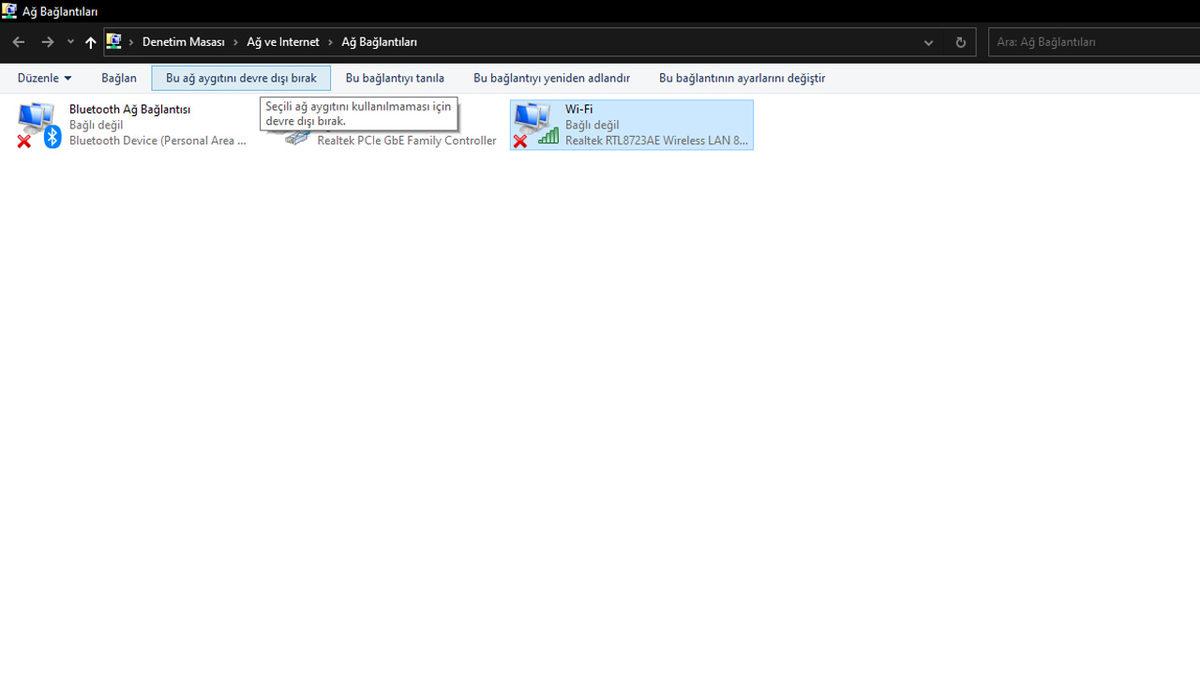Click the window icon in the title bar
This screenshot has width=1200, height=675.
(9, 11)
